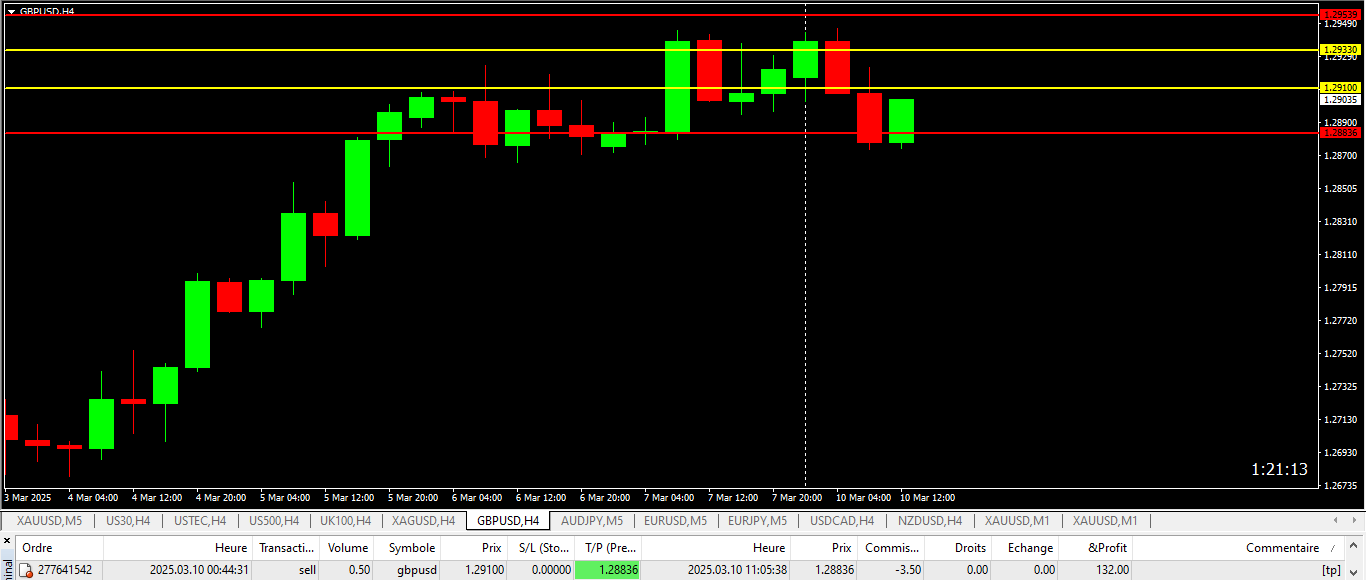
Task: Switch to the XAUUSD,M5 chart tab
Action: 49,521
